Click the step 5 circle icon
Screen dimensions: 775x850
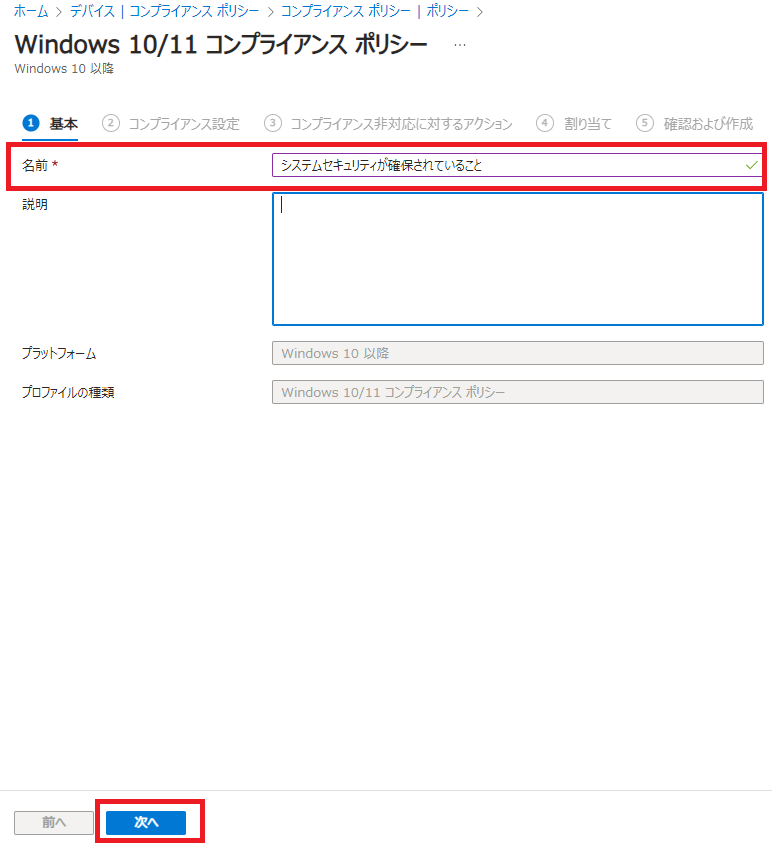[x=645, y=123]
